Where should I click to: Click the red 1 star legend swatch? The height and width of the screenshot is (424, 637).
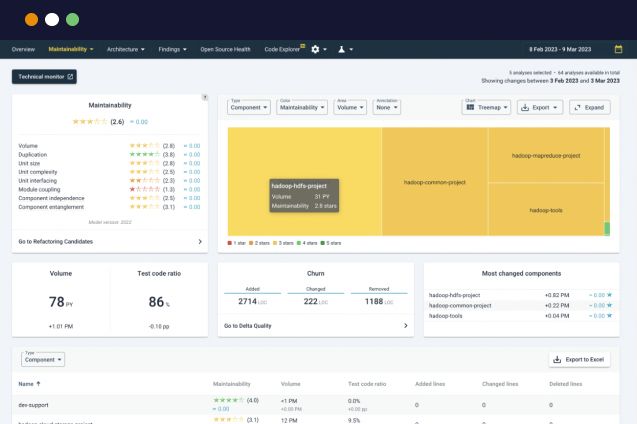230,243
